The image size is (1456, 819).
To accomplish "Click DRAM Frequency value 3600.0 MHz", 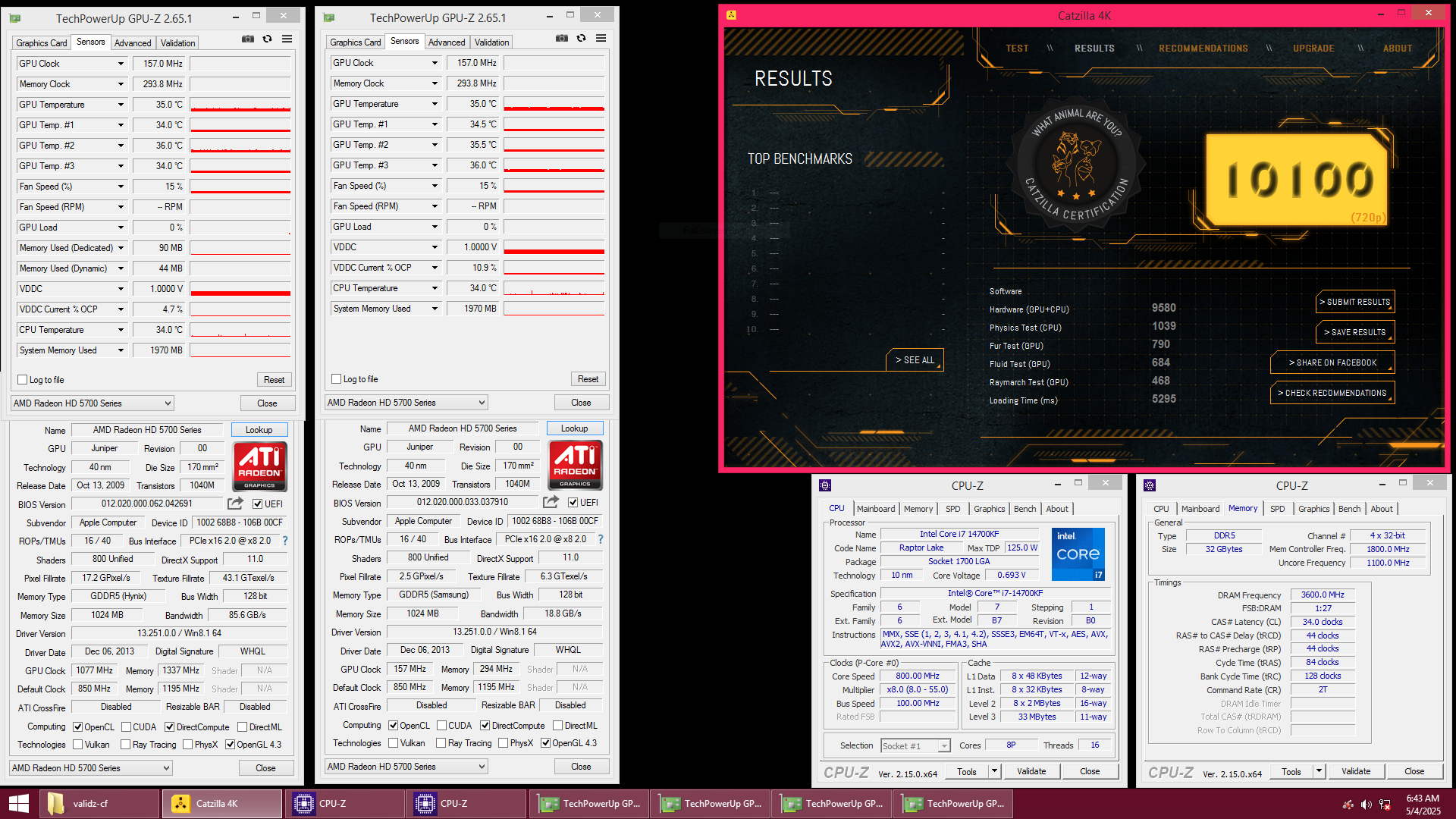I will point(1323,595).
